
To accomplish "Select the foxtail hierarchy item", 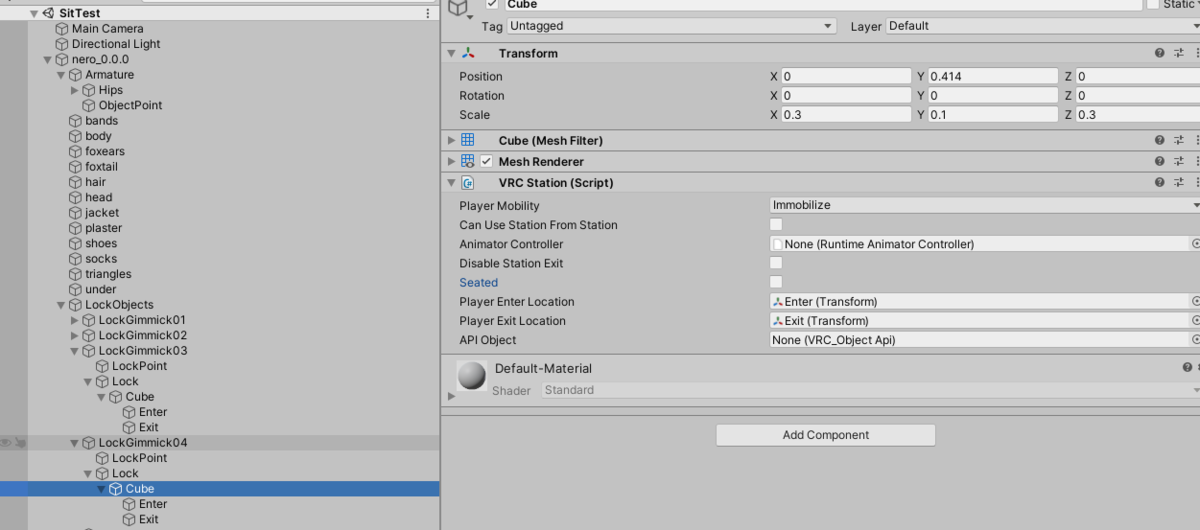I will click(101, 167).
